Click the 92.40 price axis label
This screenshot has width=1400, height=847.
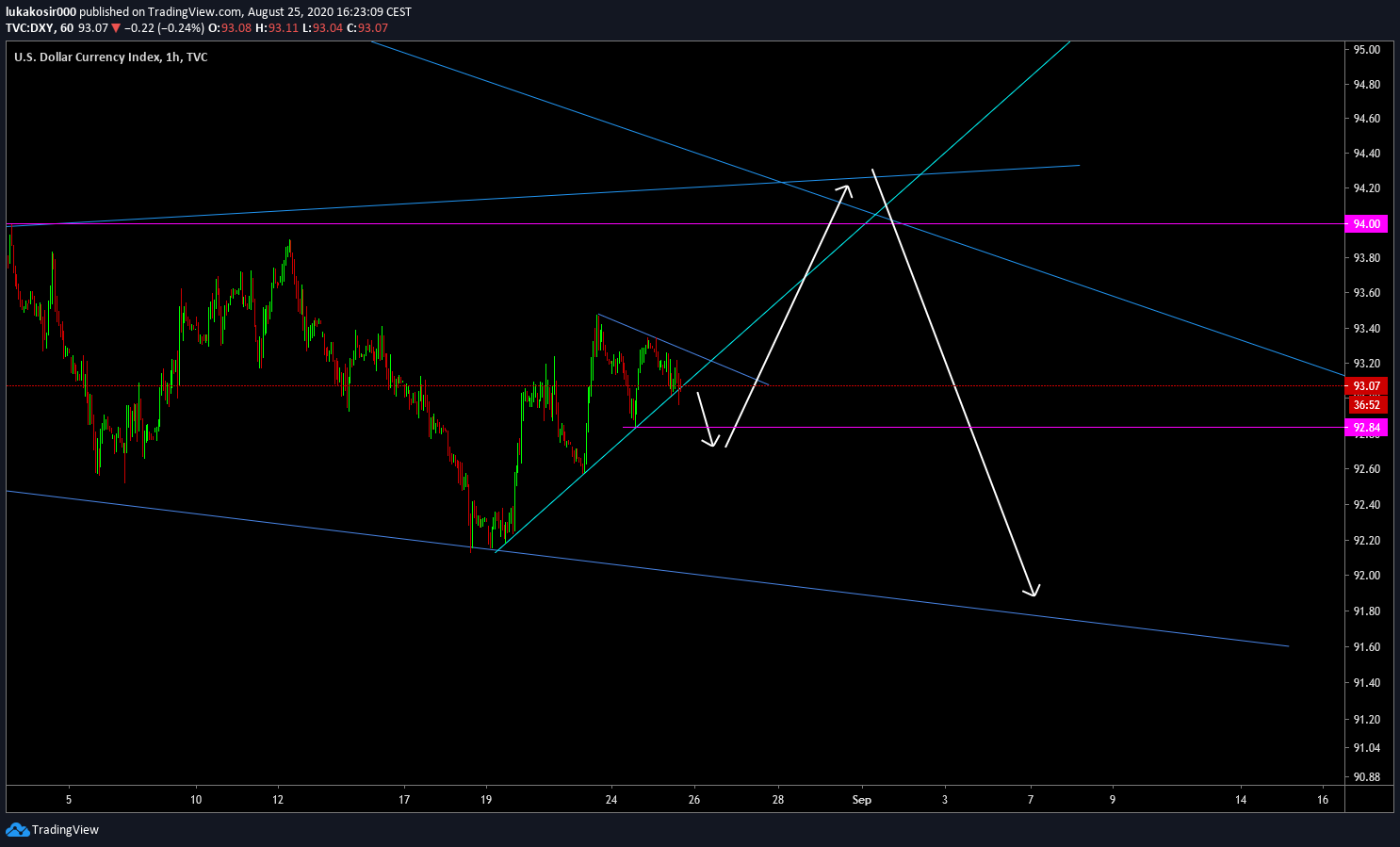click(x=1367, y=505)
